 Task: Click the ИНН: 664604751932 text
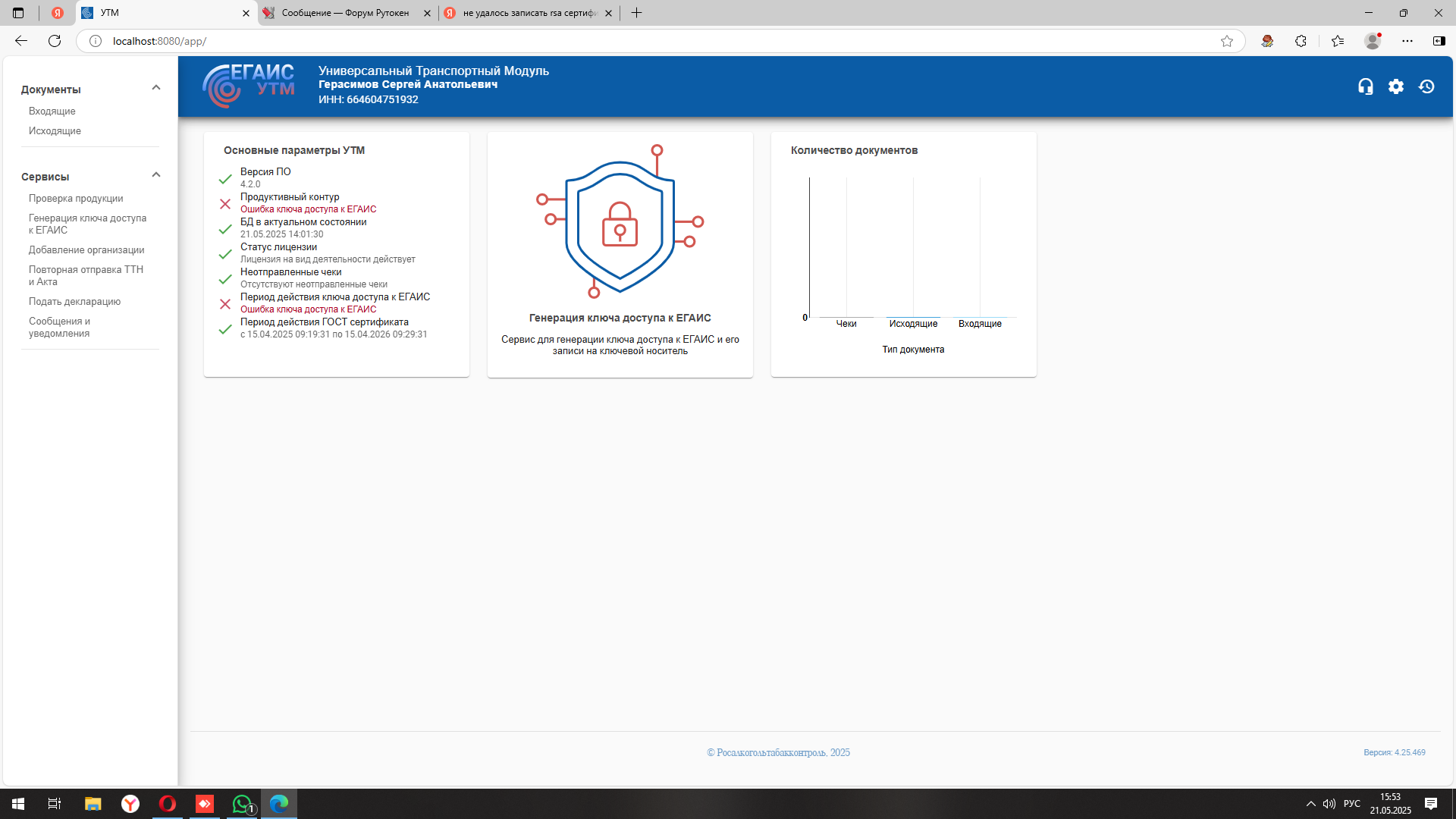[x=368, y=99]
